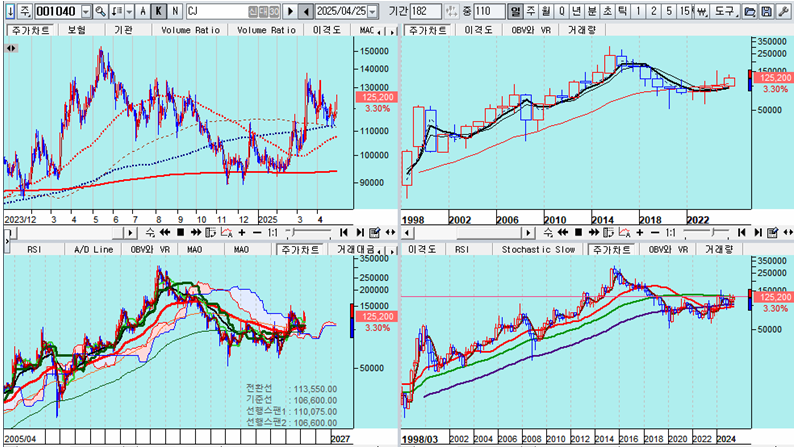Select the minute 분 period button
Viewport: 796px width, 448px height.
click(592, 11)
